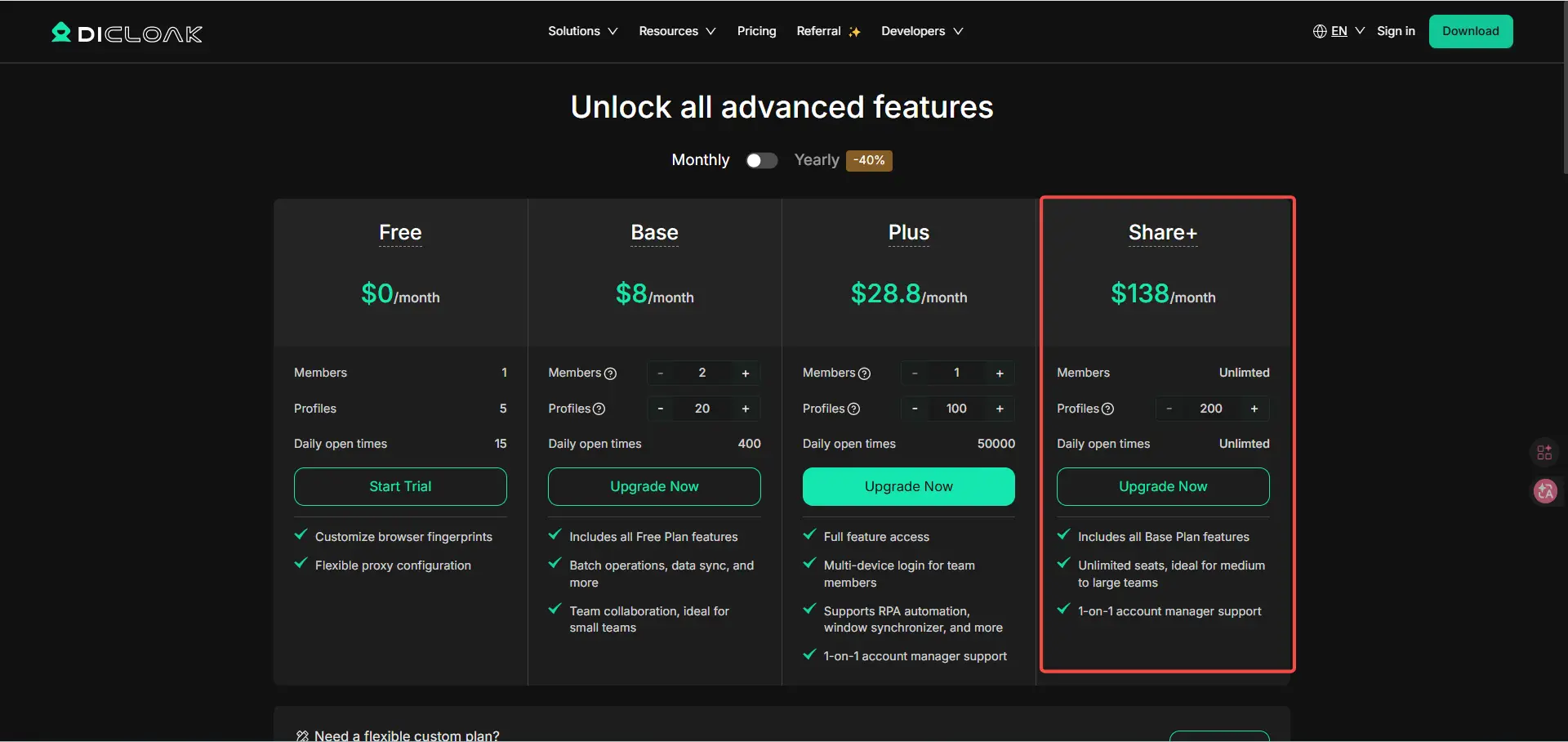Screen dimensions: 1568x742
Task: Click Profiles help icon in Base plan
Action: (x=599, y=409)
